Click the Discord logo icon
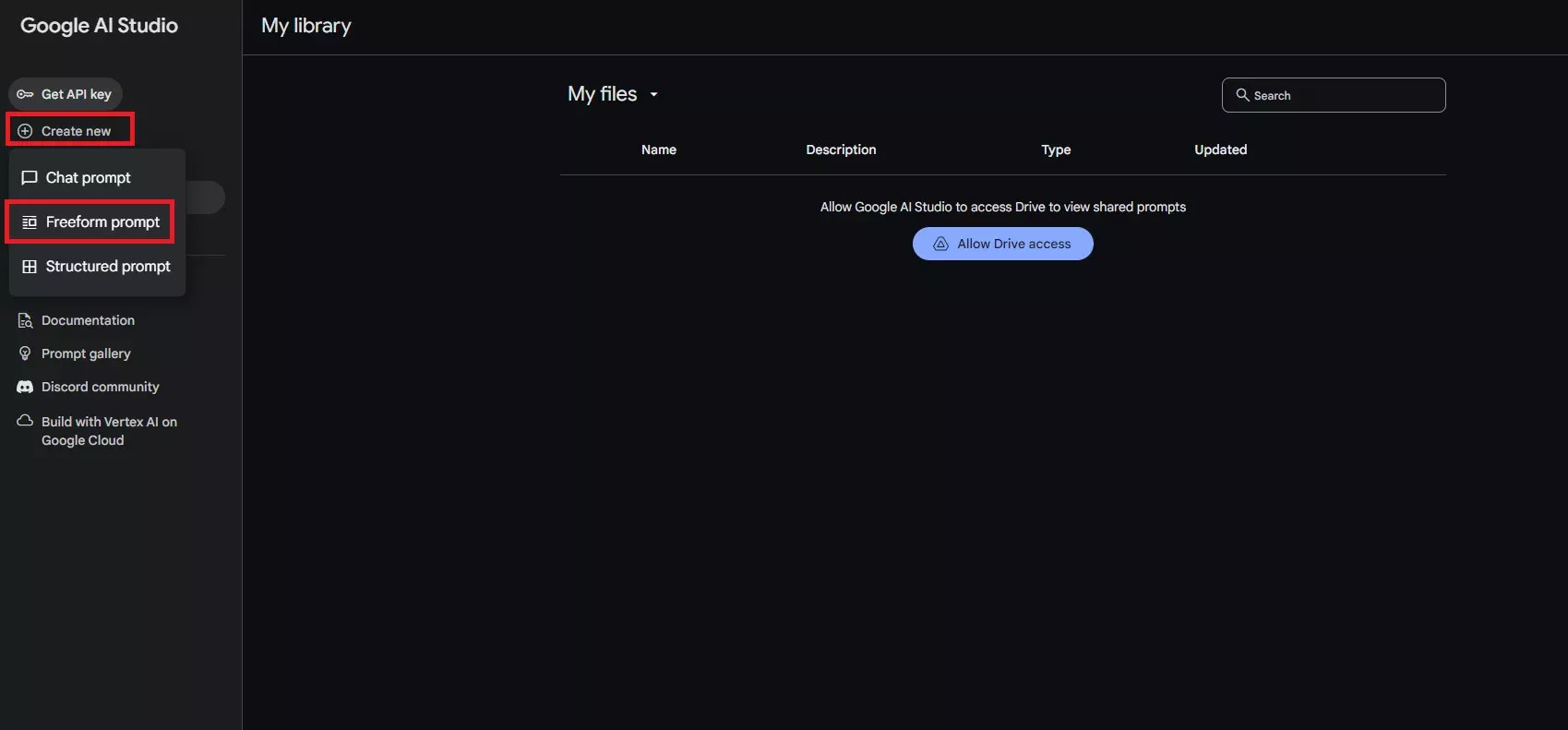 [x=25, y=387]
